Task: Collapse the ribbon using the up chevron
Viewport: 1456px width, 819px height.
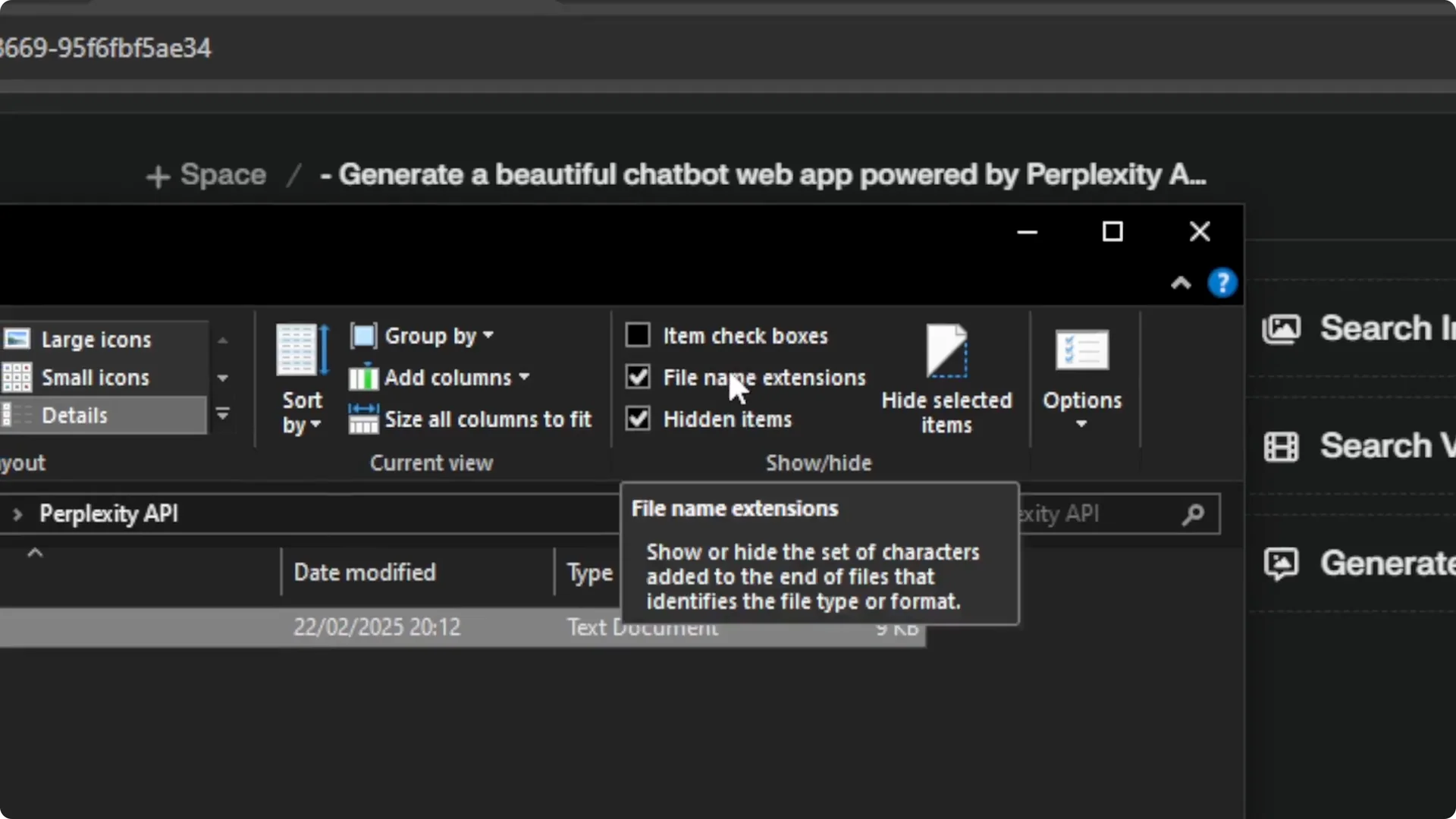Action: [1181, 283]
